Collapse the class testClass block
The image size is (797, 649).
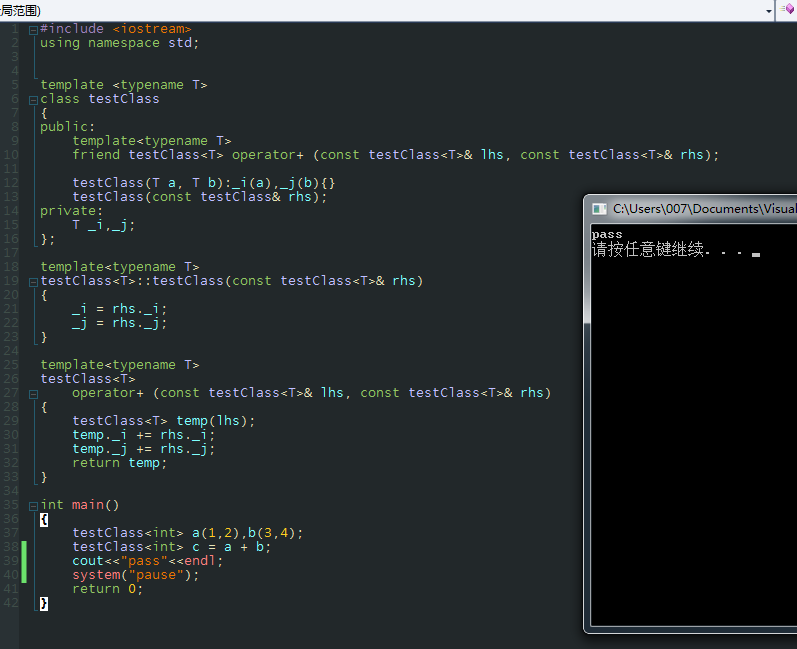click(x=33, y=100)
